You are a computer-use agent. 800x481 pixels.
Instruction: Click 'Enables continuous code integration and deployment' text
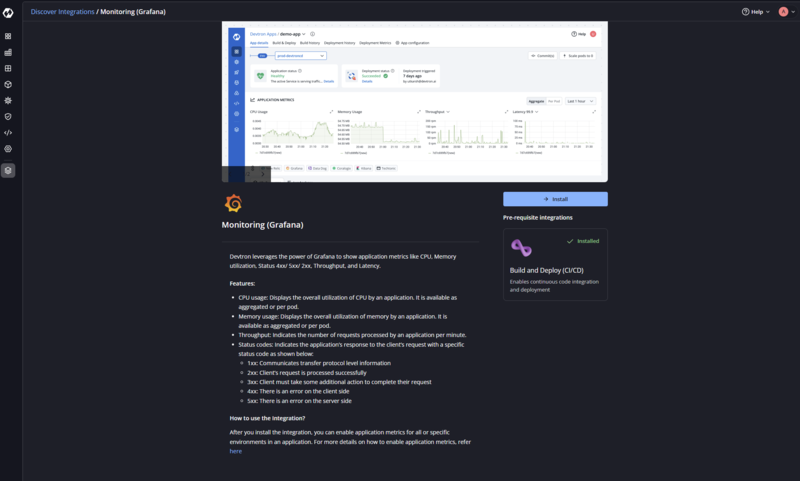pyautogui.click(x=554, y=286)
